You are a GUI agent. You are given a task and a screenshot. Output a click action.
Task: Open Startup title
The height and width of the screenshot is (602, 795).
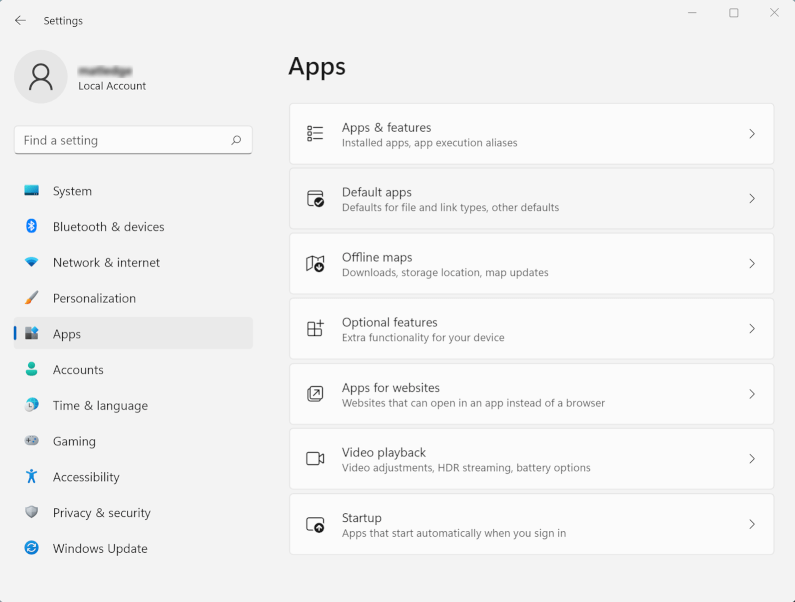[x=362, y=518]
